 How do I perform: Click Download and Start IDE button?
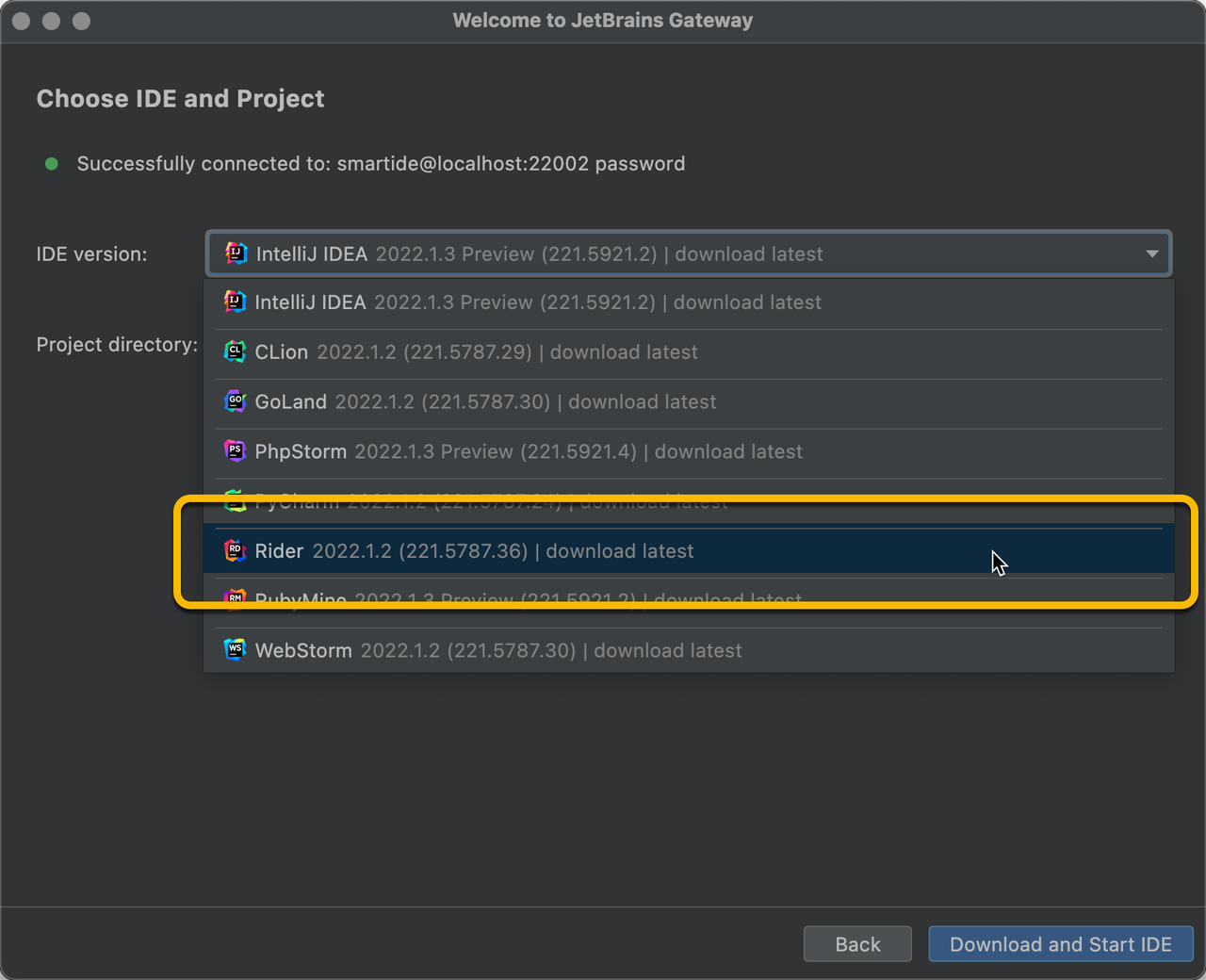pyautogui.click(x=1061, y=944)
